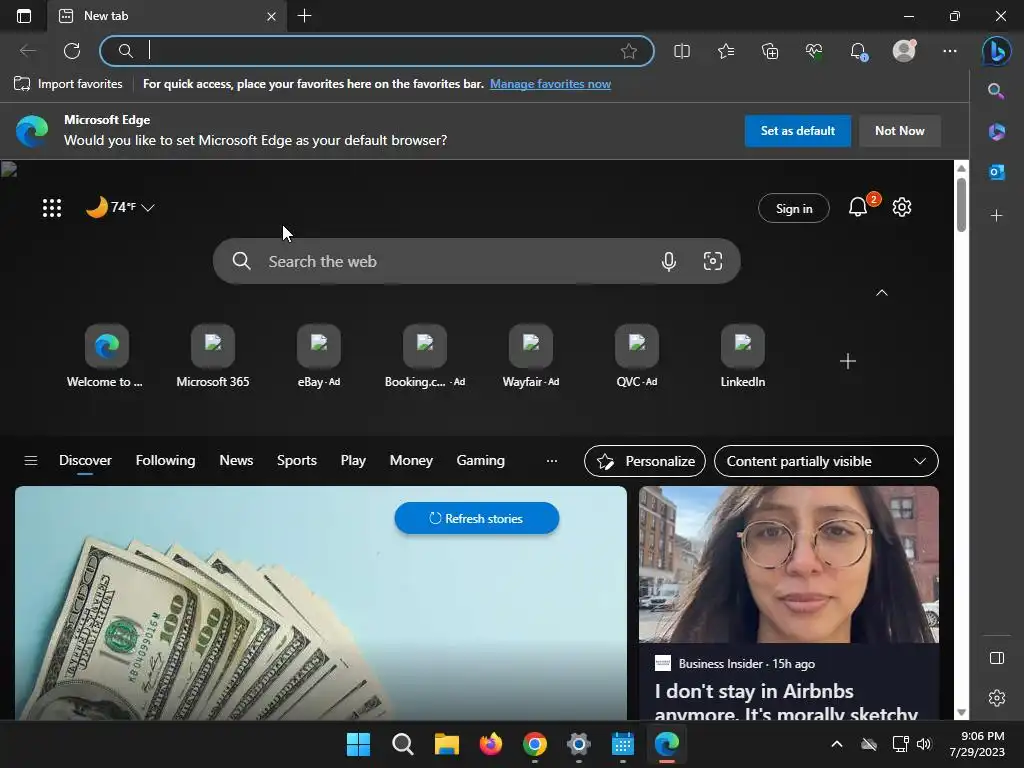Open the tab actions menu icon
The width and height of the screenshot is (1024, 768).
pyautogui.click(x=24, y=16)
